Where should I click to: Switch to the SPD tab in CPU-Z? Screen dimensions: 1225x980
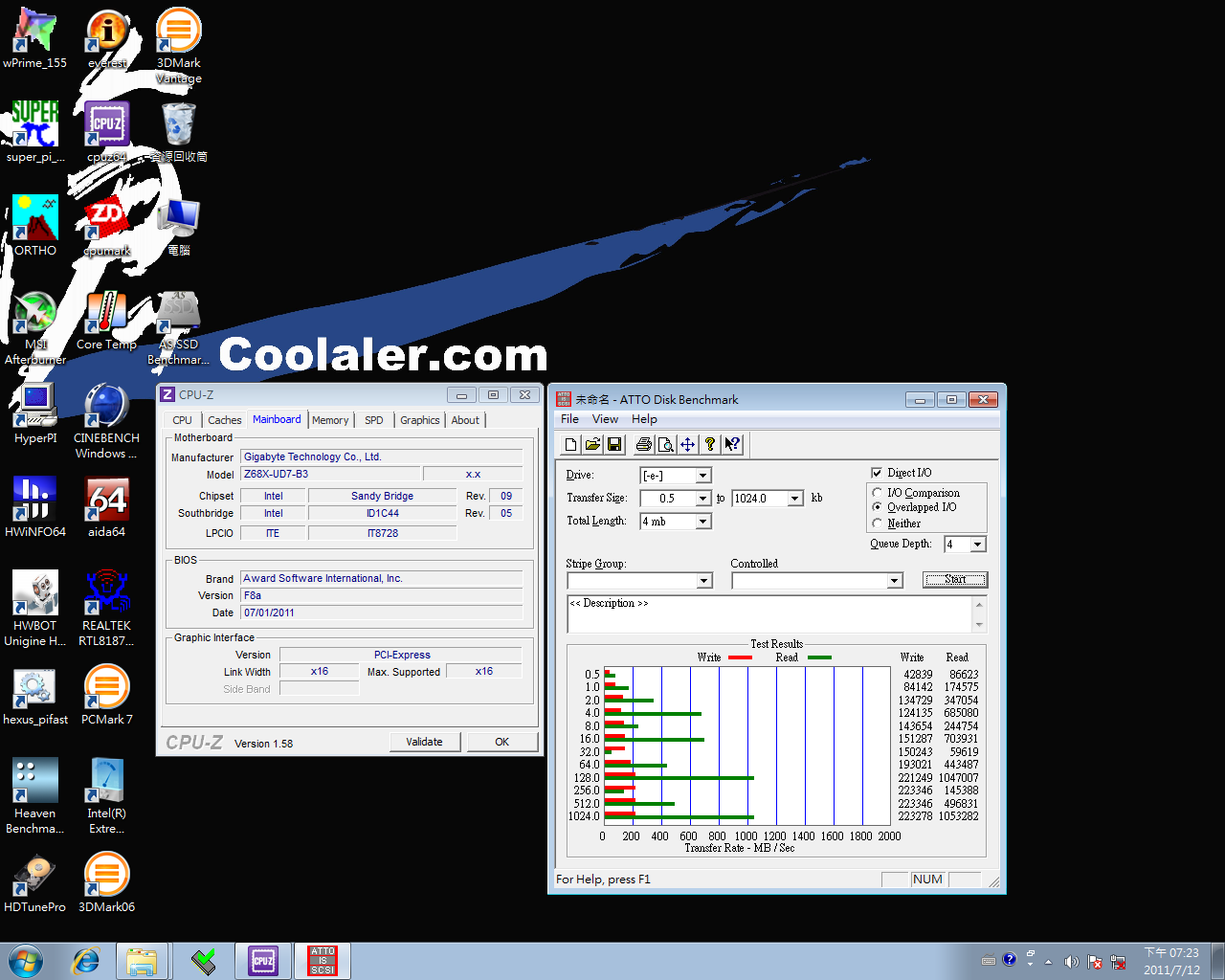374,420
